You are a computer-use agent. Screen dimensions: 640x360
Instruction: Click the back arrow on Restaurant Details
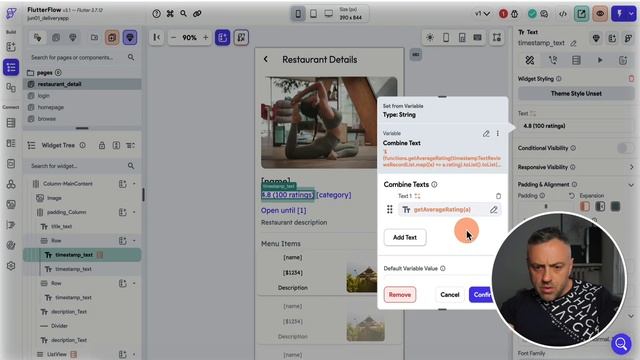[266, 60]
